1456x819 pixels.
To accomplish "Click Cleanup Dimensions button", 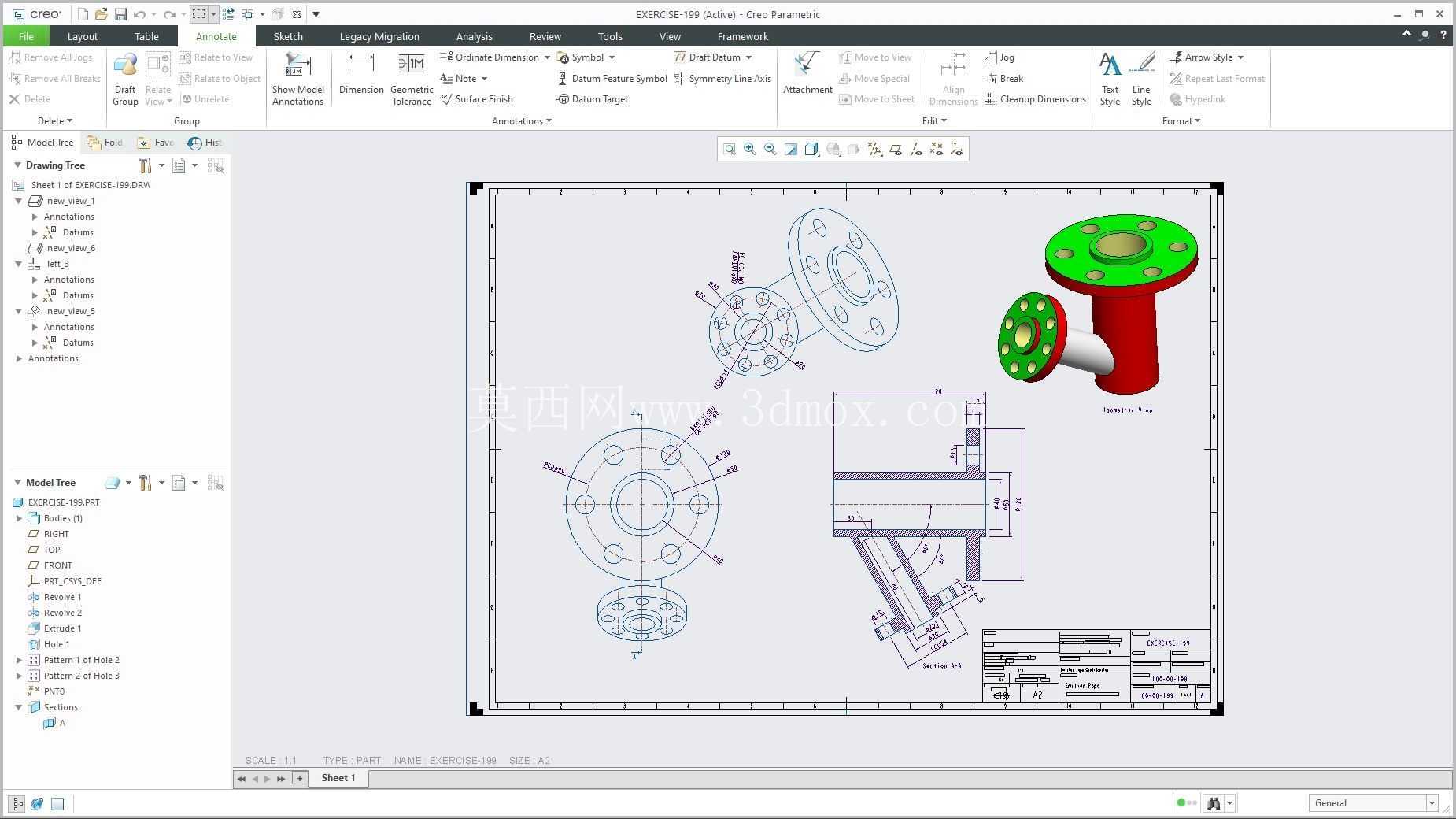I will coord(1035,99).
